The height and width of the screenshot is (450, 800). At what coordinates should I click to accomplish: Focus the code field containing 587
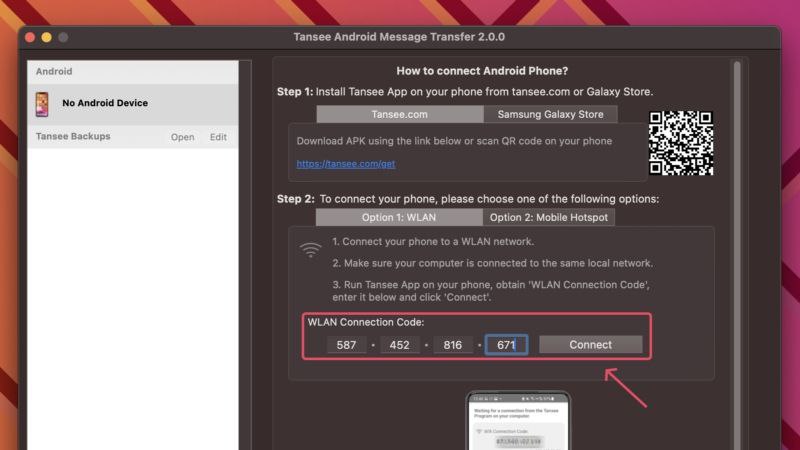[x=346, y=345]
